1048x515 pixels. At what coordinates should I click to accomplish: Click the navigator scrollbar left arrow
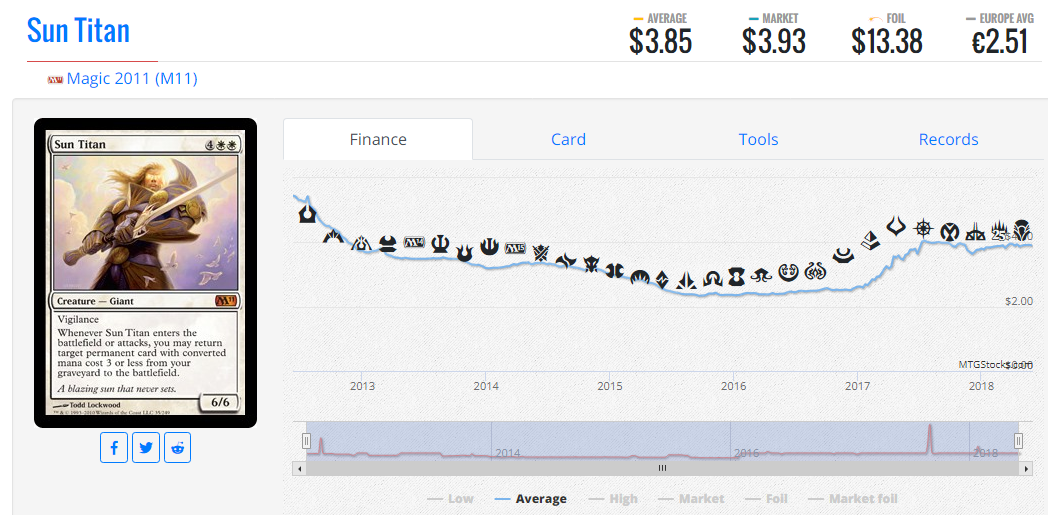pyautogui.click(x=299, y=468)
